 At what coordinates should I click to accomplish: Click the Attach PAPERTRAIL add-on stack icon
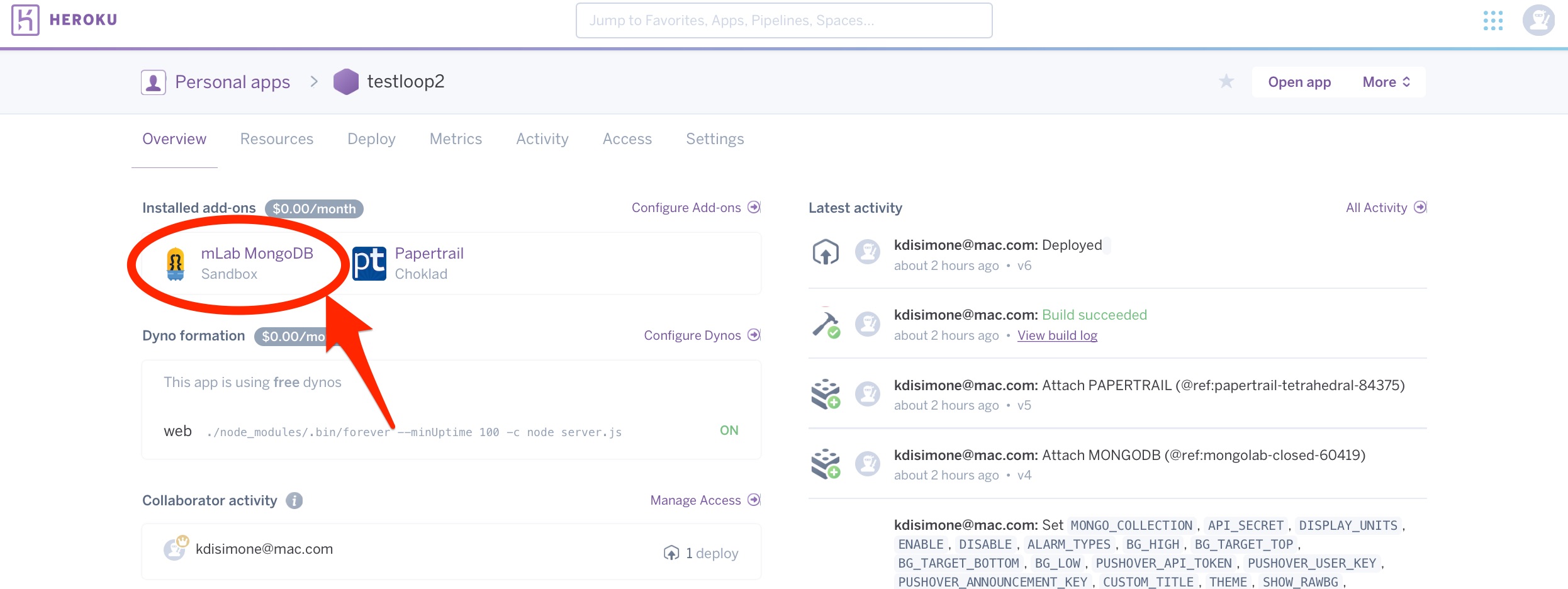point(826,394)
